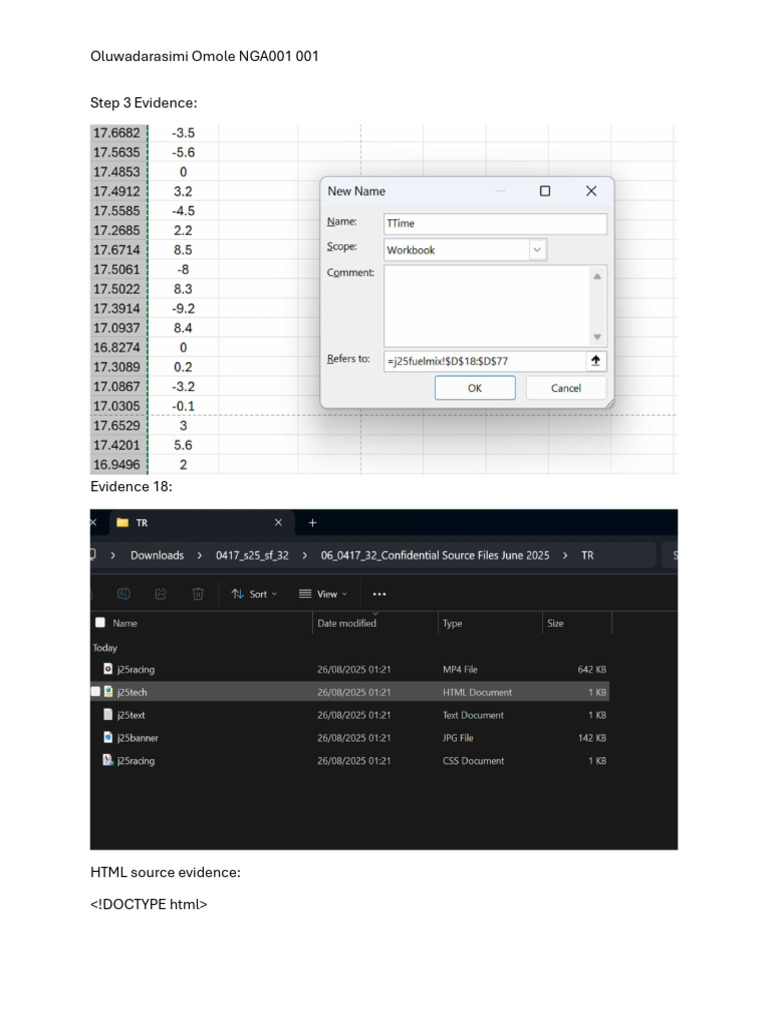Click the Refers to formula field

[485, 361]
